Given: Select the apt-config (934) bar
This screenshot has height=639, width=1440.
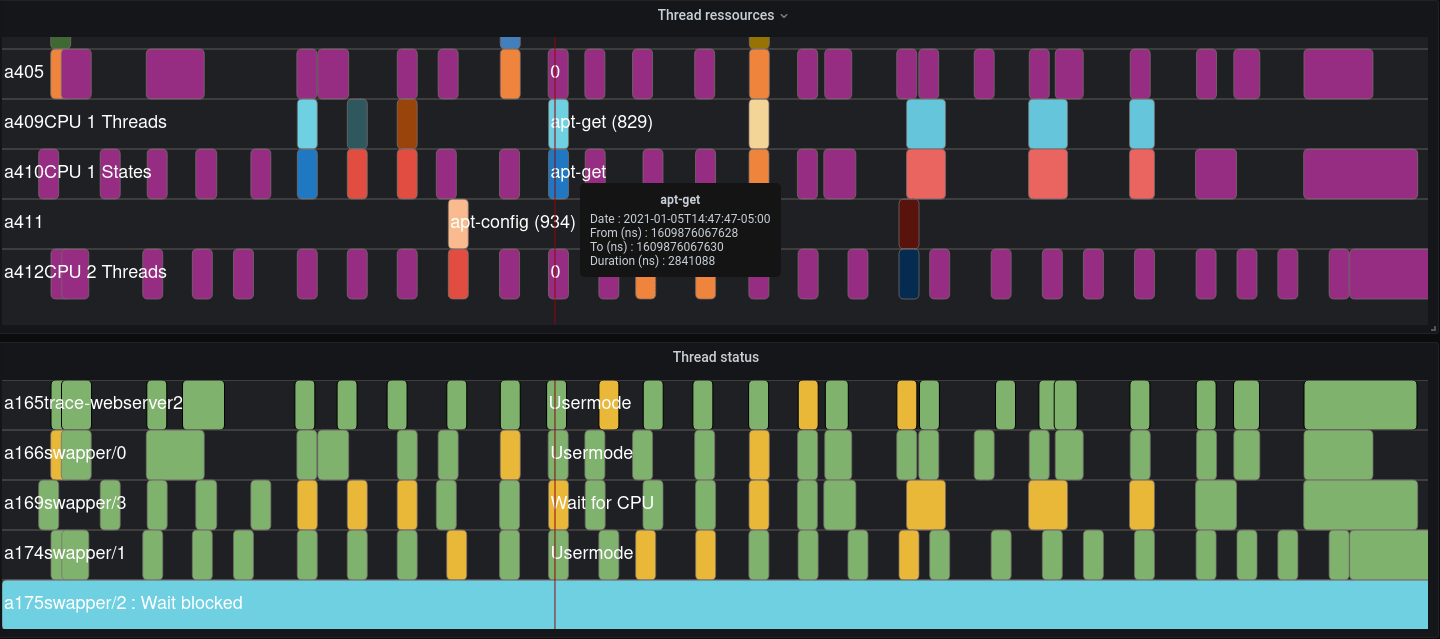Looking at the screenshot, I should (458, 222).
